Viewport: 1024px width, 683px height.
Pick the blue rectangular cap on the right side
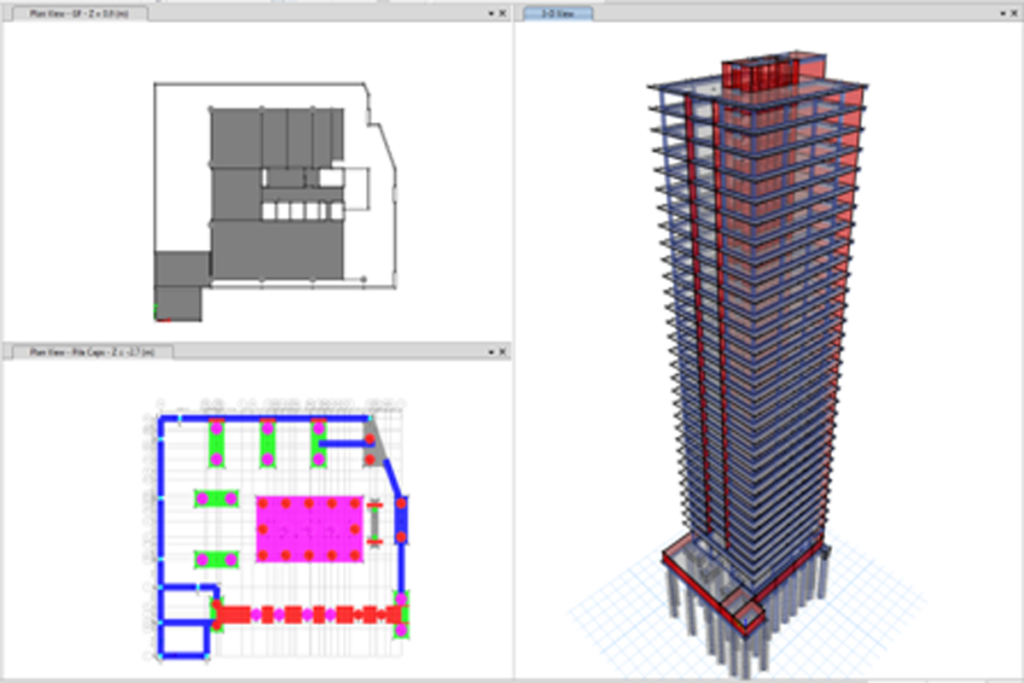pyautogui.click(x=401, y=520)
